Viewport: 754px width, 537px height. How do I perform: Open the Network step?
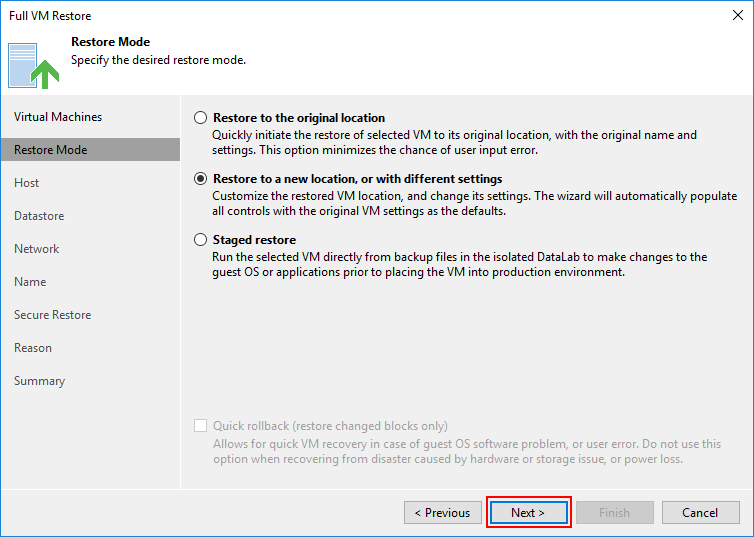(37, 249)
